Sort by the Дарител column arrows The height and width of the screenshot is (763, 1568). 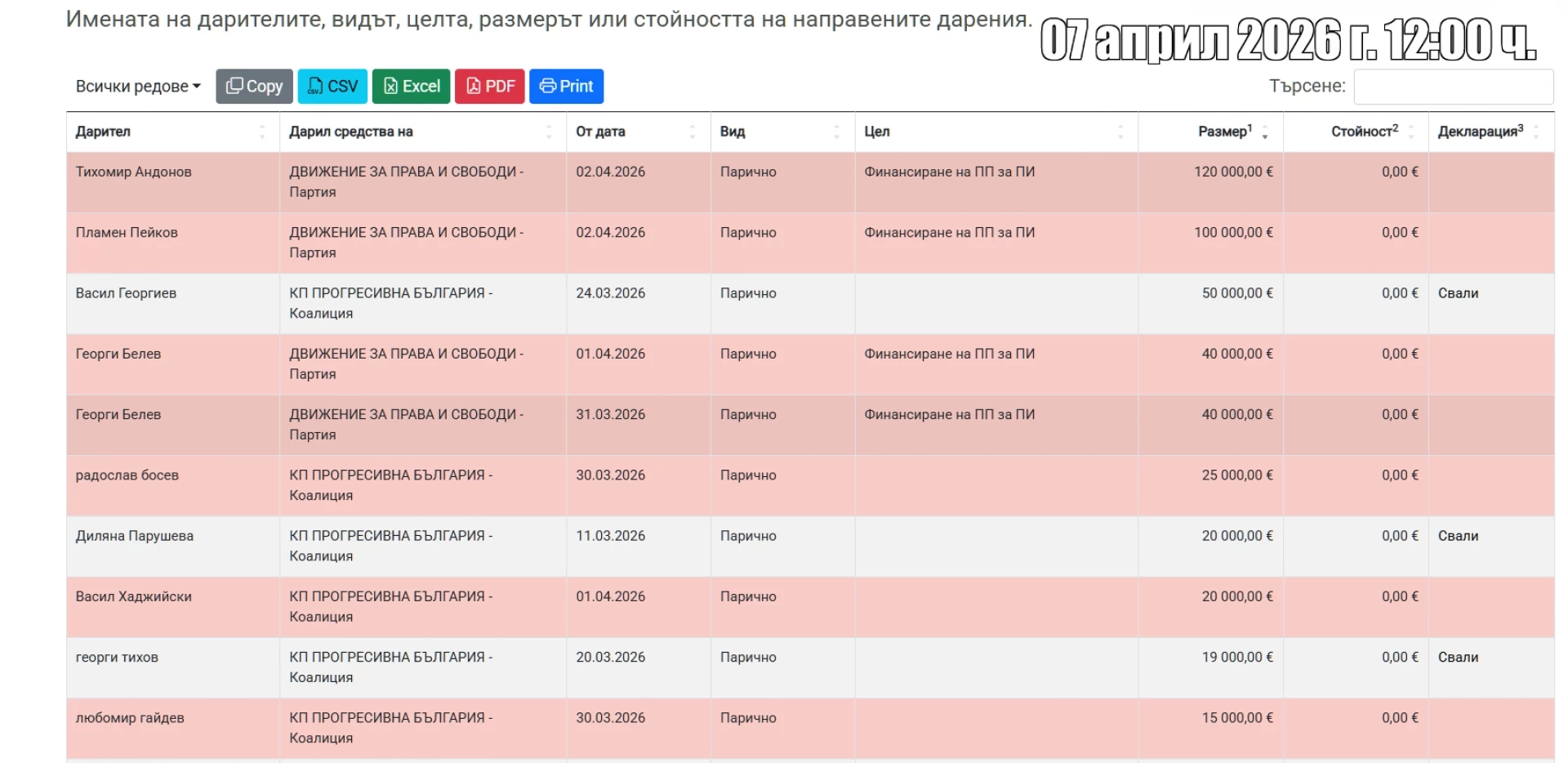[261, 132]
